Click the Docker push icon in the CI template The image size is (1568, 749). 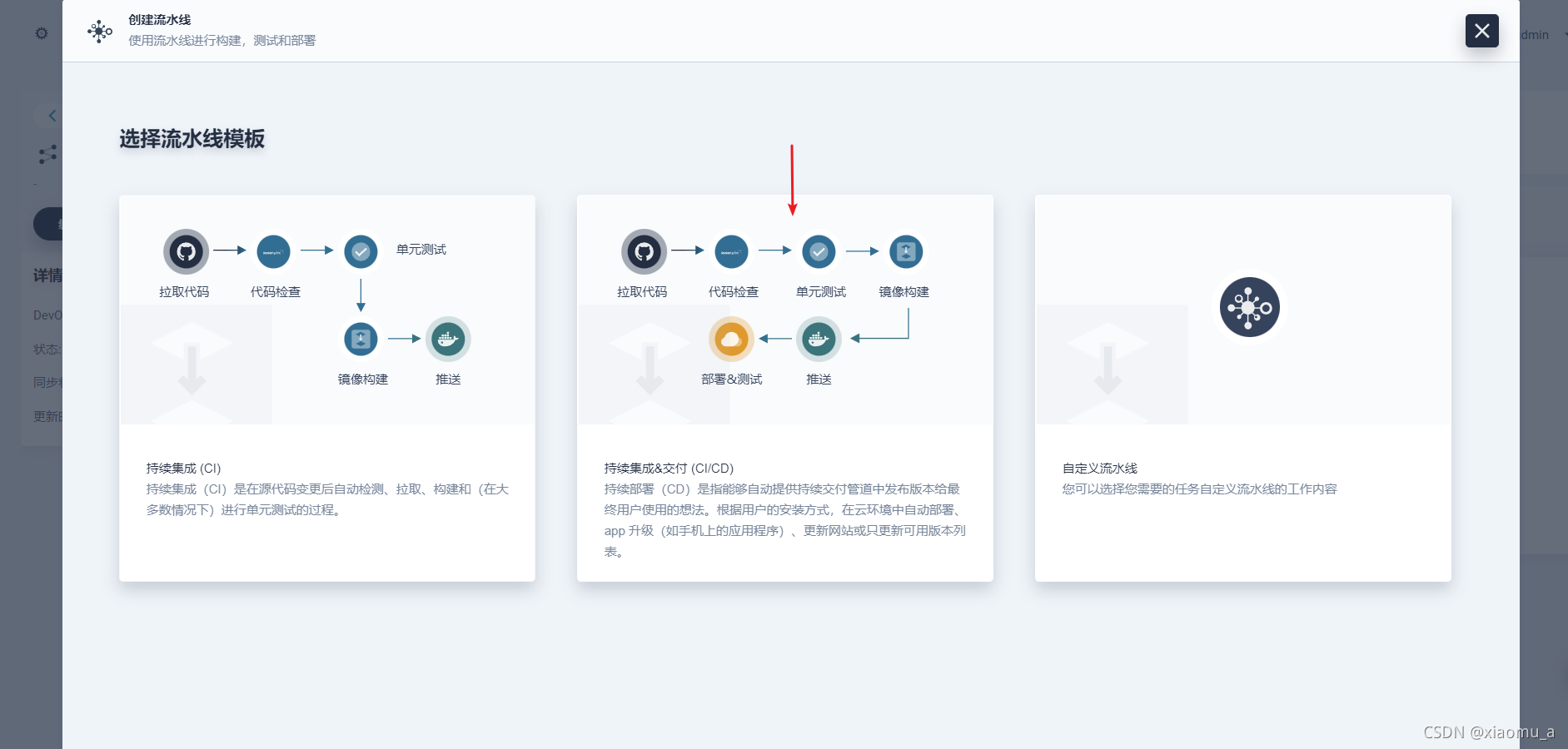(x=448, y=339)
